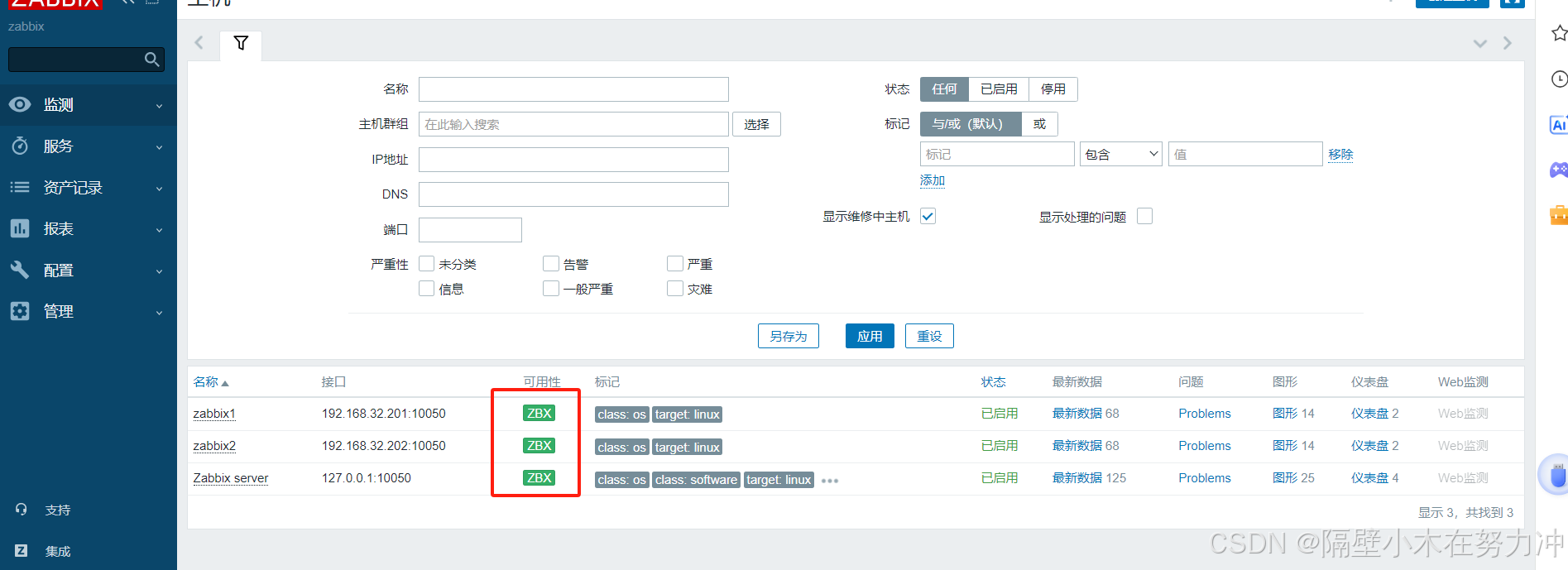The image size is (1568, 570).
Task: Click the AI assistant sidebar icon
Action: click(1559, 124)
